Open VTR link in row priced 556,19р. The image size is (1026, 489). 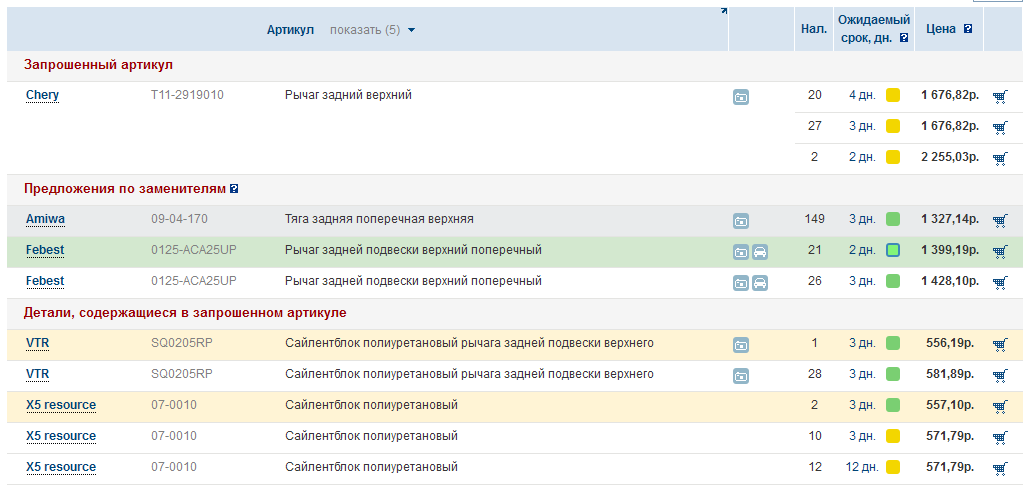pyautogui.click(x=37, y=343)
